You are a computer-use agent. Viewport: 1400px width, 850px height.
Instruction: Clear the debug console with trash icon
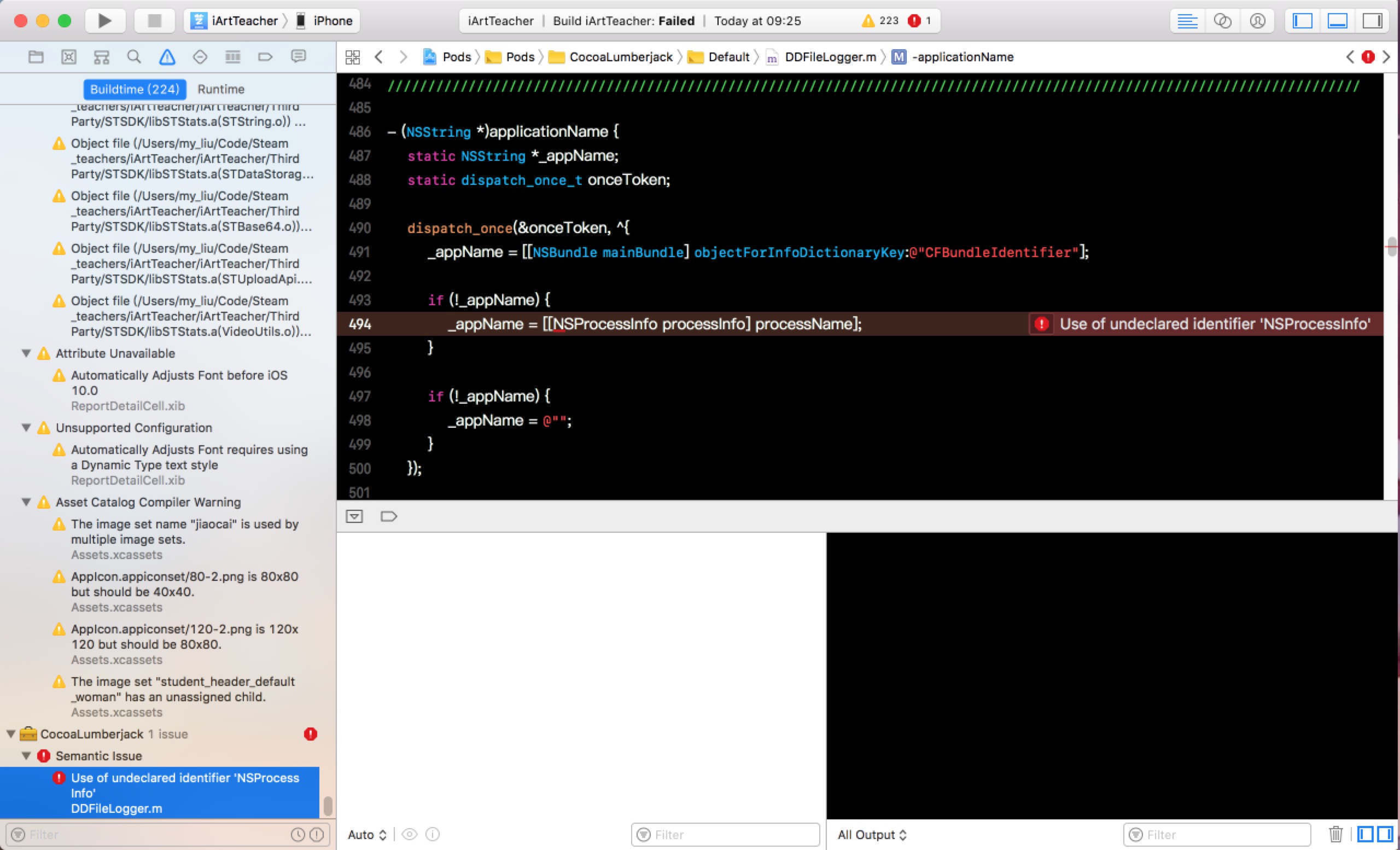tap(1335, 834)
